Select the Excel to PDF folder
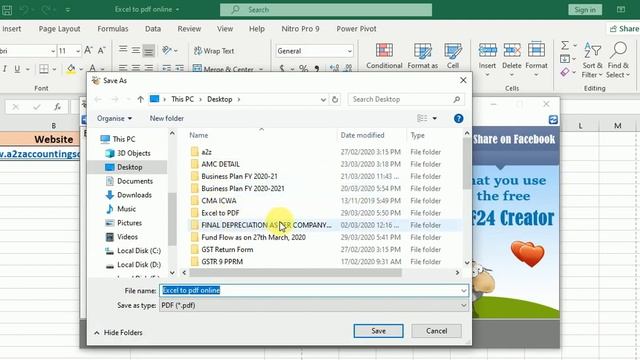Image resolution: width=640 pixels, height=360 pixels. pos(220,213)
